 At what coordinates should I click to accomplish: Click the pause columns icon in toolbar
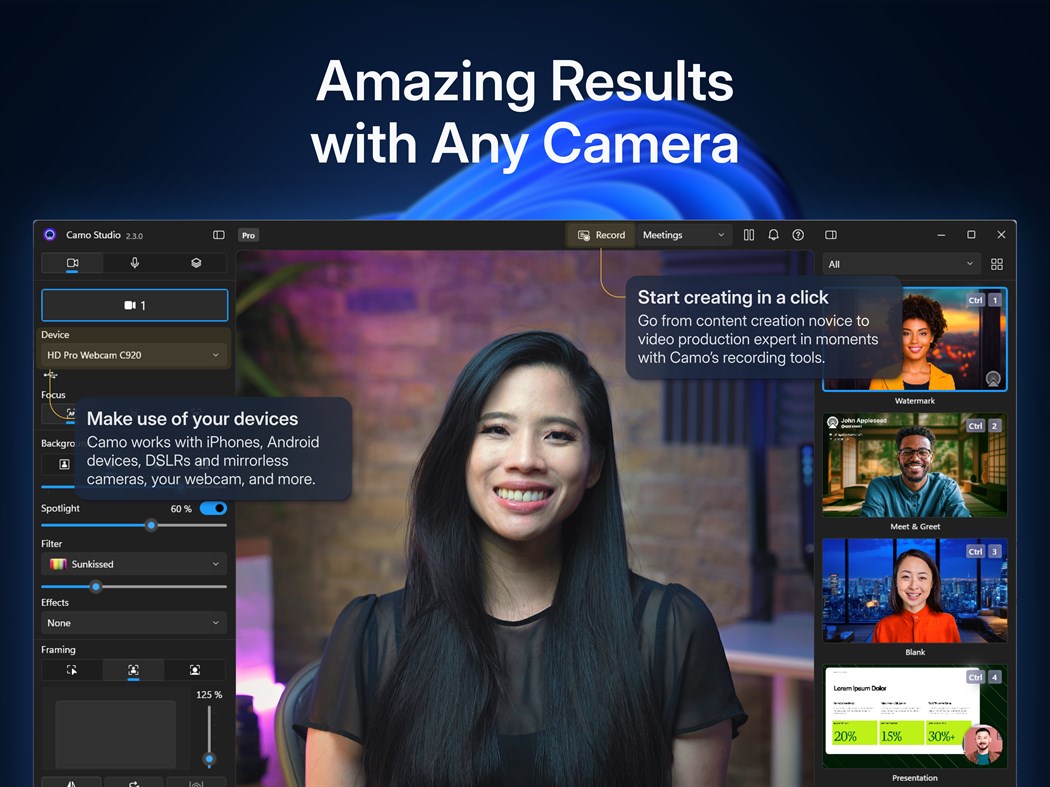pyautogui.click(x=749, y=235)
